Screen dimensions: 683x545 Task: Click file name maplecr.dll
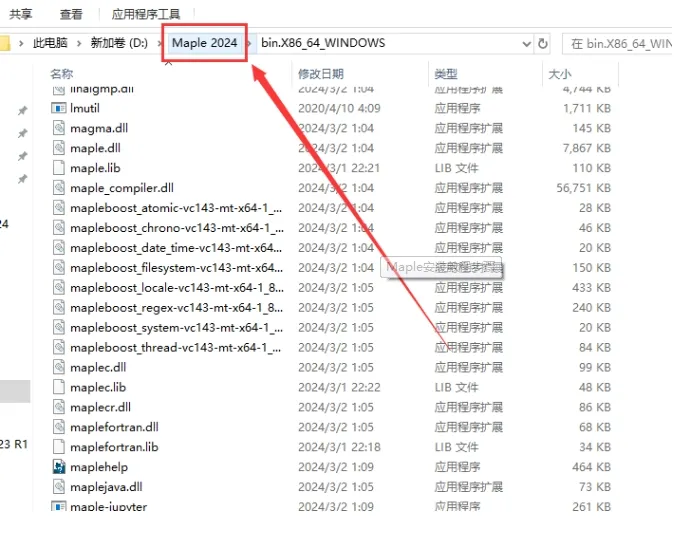(x=101, y=407)
